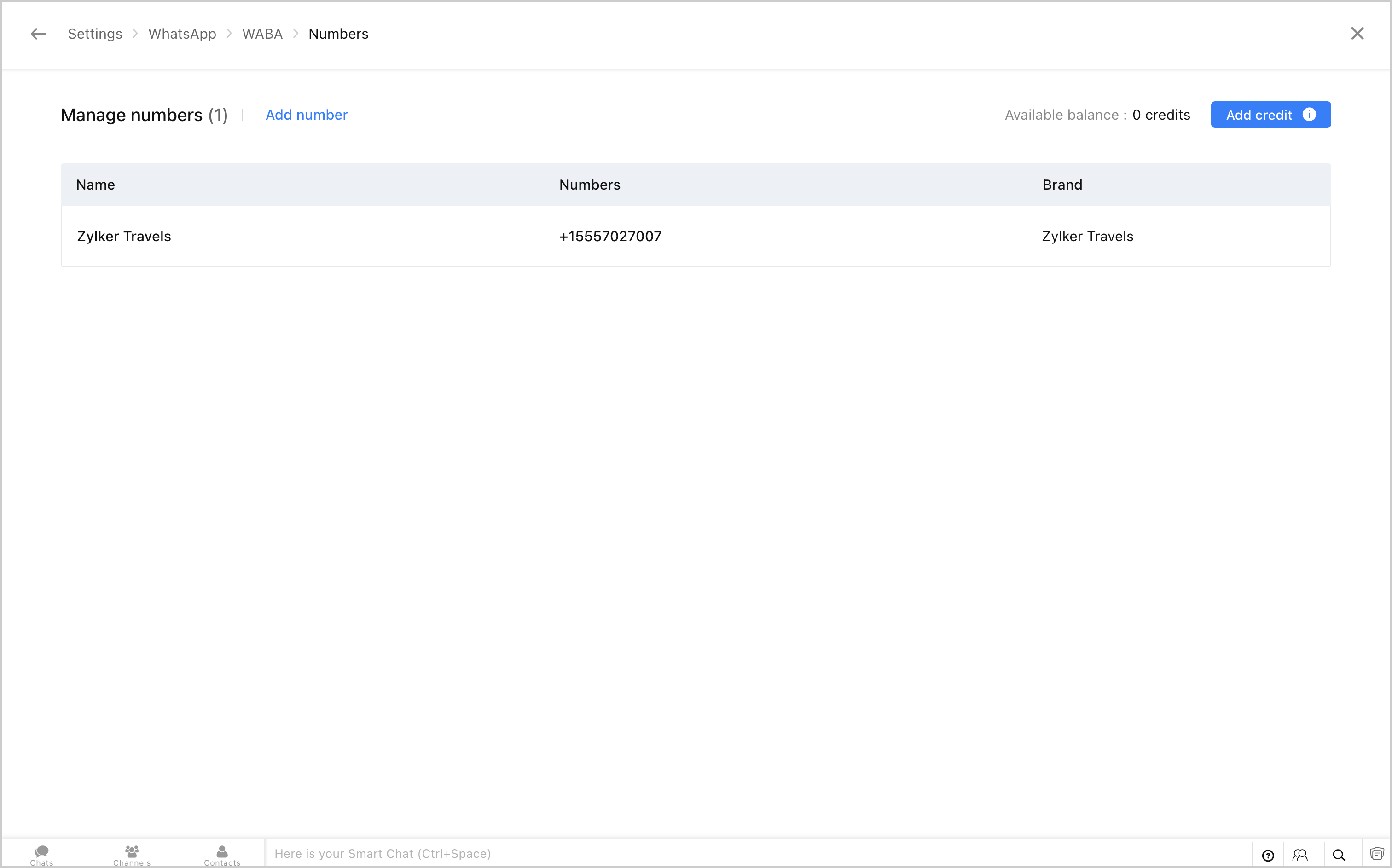This screenshot has width=1392, height=868.
Task: Go to Settings in breadcrumb
Action: click(95, 34)
